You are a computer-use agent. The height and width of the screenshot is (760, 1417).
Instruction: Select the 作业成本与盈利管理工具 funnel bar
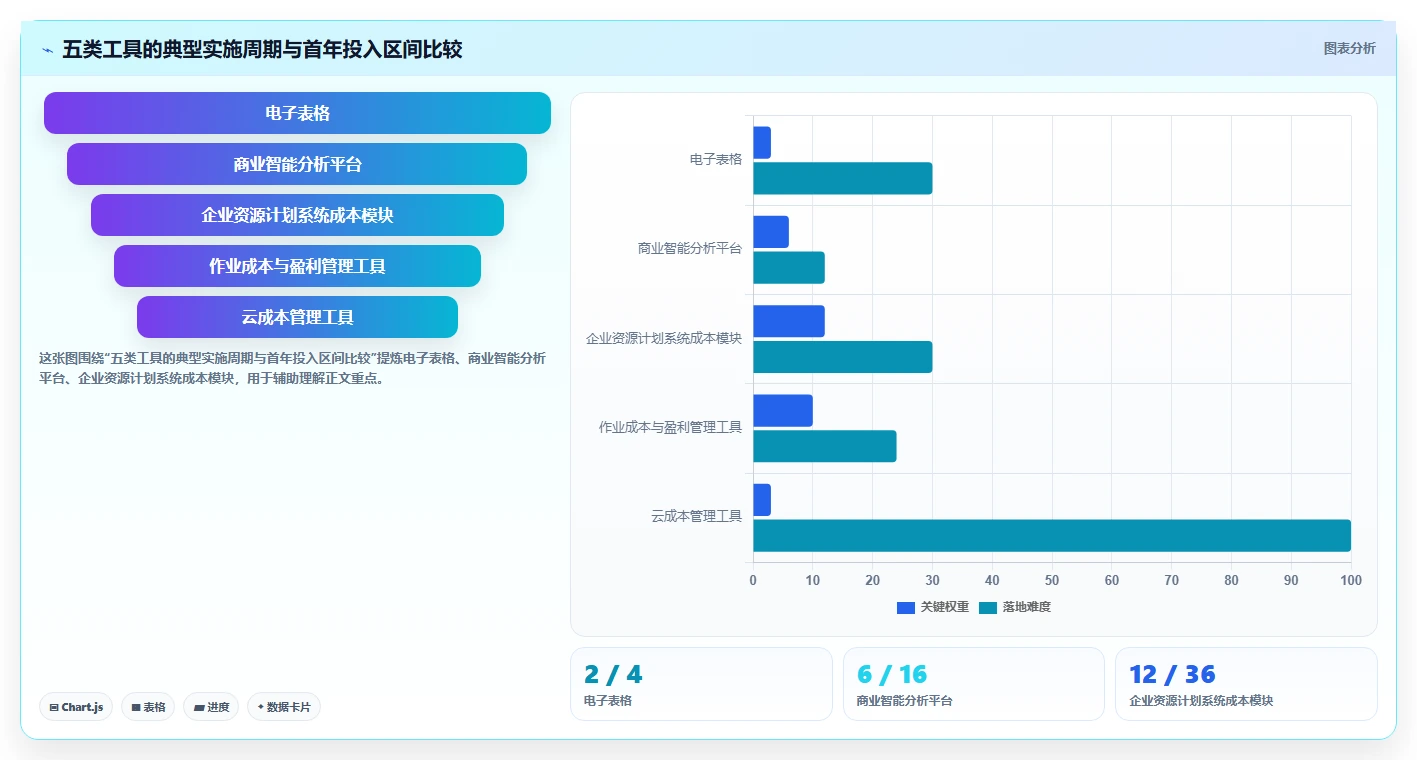(x=297, y=266)
